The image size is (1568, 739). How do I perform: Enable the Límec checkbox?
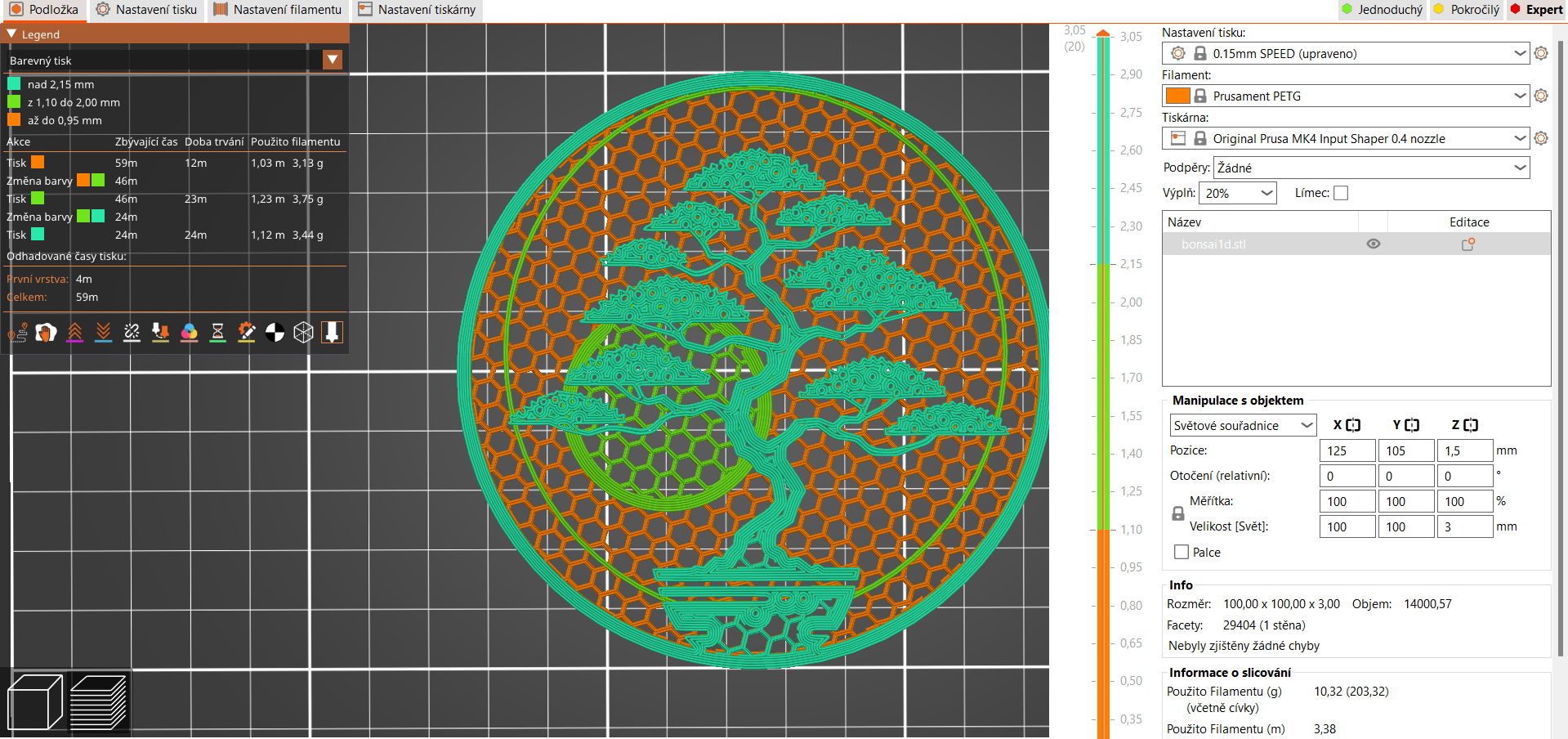(1341, 193)
